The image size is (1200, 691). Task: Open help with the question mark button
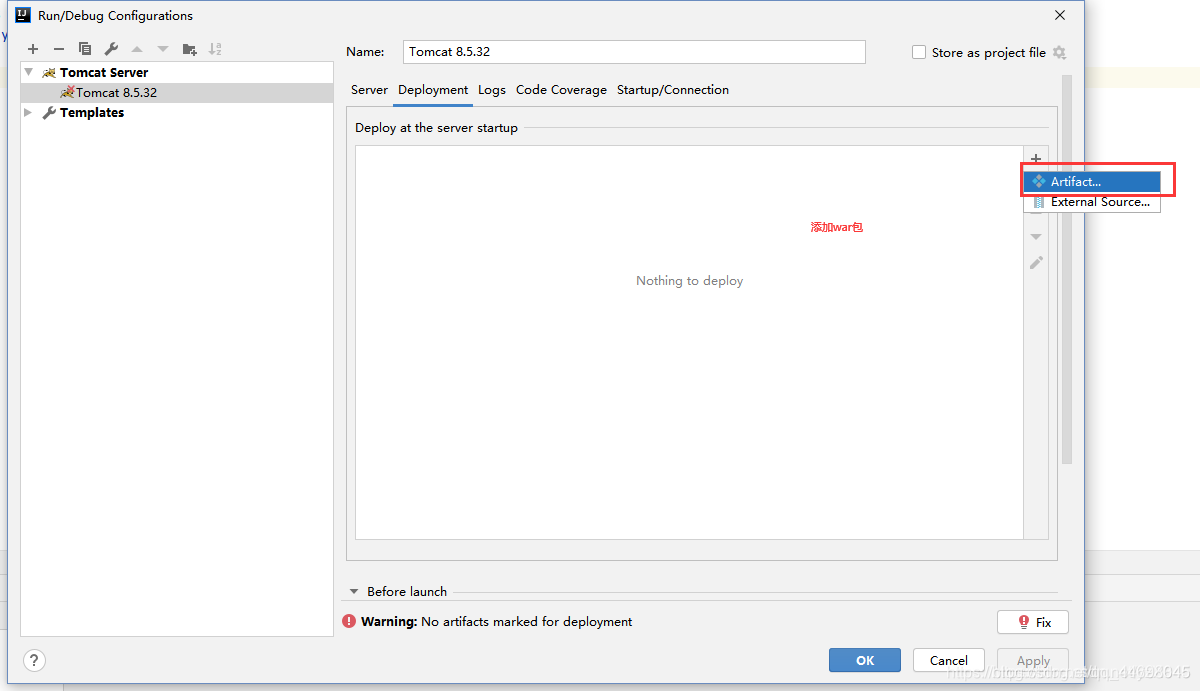click(x=34, y=660)
